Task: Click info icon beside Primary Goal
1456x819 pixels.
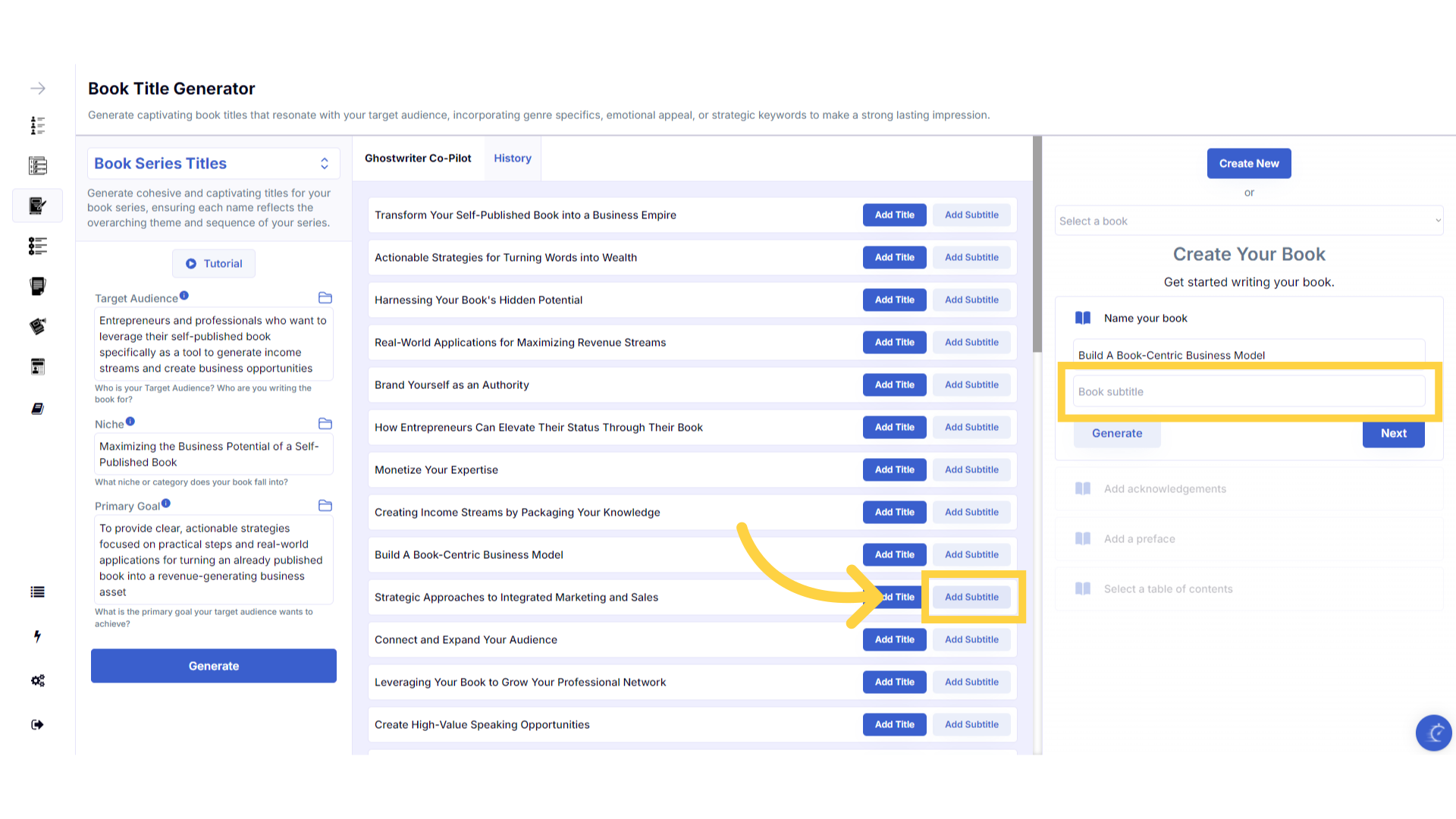Action: pyautogui.click(x=166, y=504)
